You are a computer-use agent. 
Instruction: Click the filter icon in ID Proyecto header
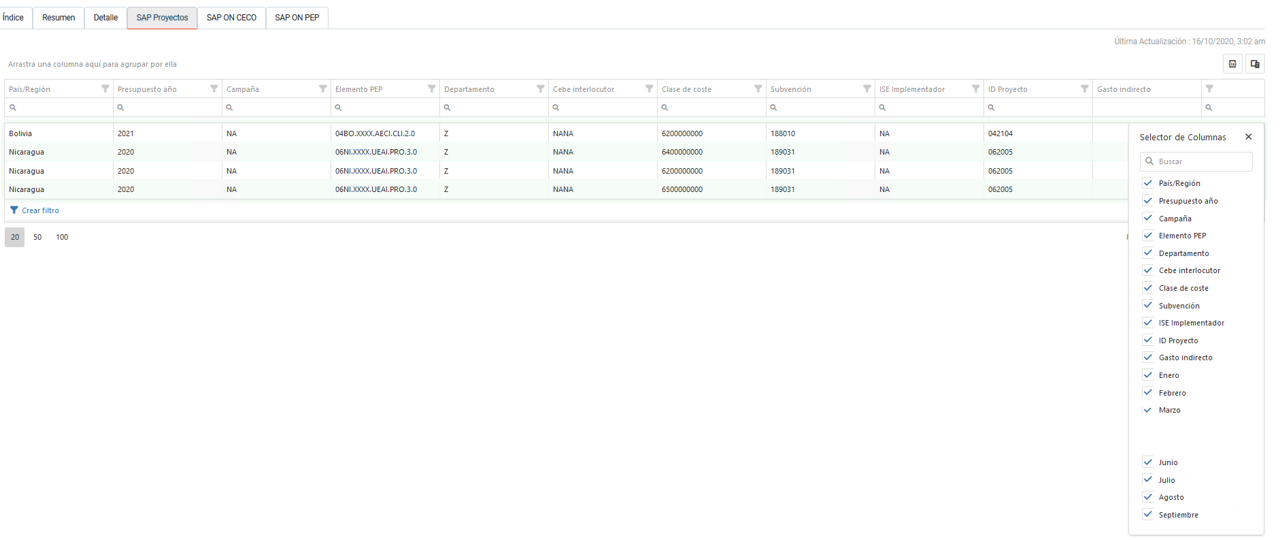(x=1085, y=89)
